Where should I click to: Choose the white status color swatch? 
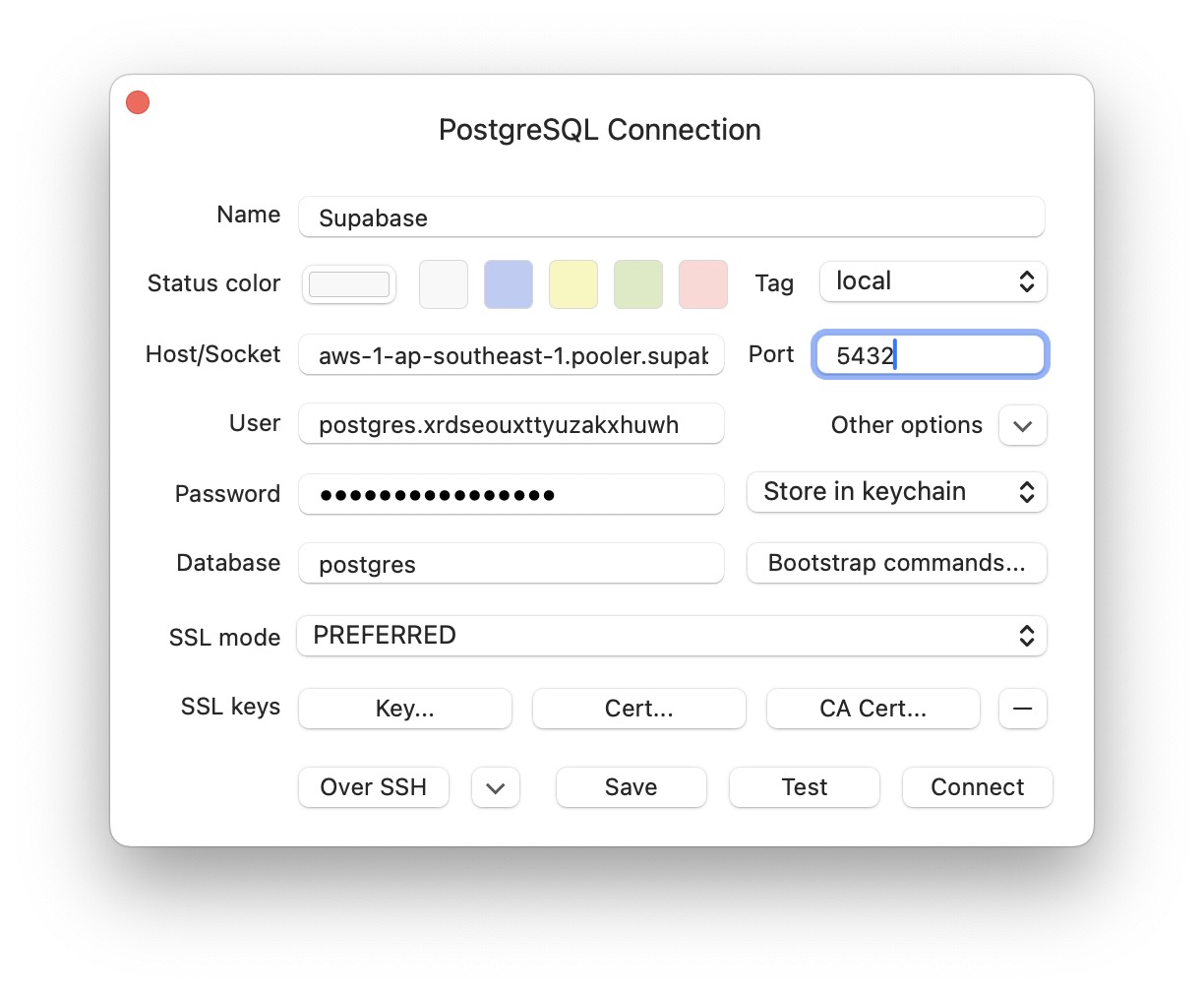click(x=443, y=283)
